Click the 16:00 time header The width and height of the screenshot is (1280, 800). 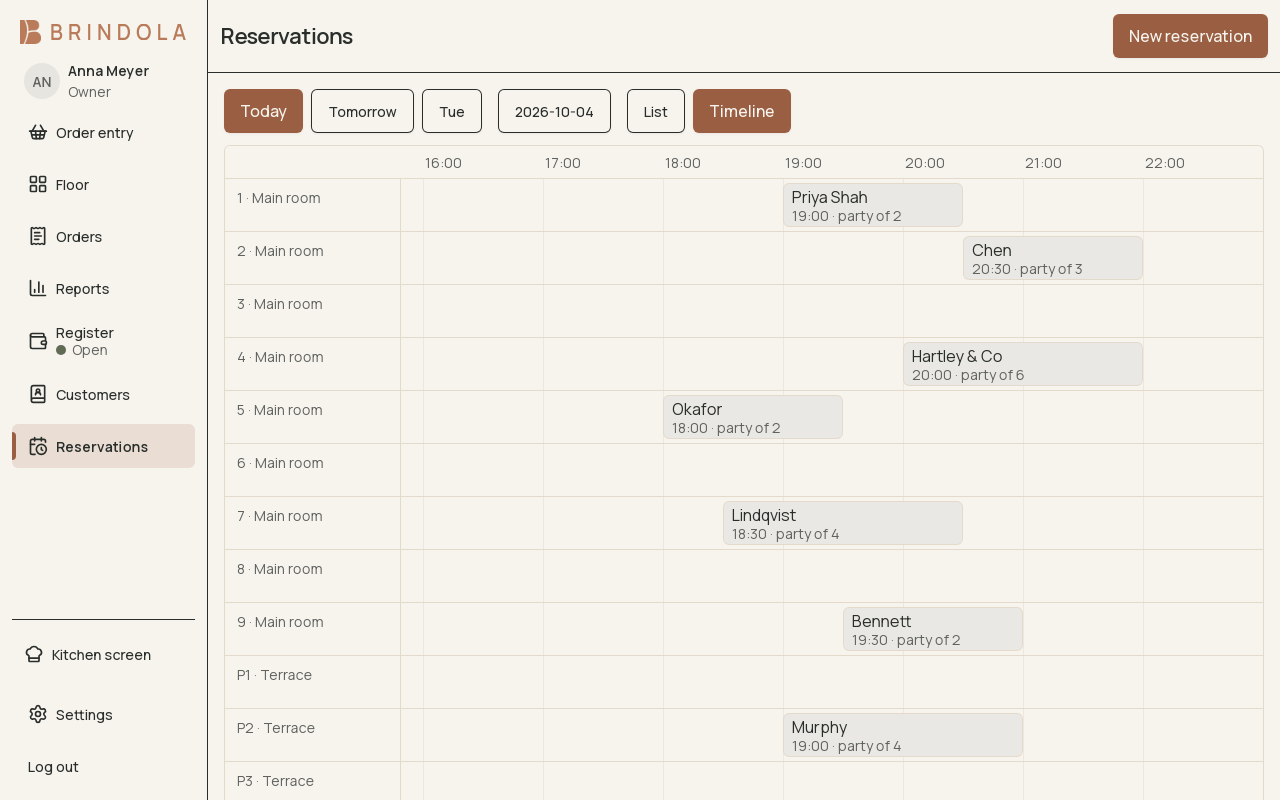point(443,162)
